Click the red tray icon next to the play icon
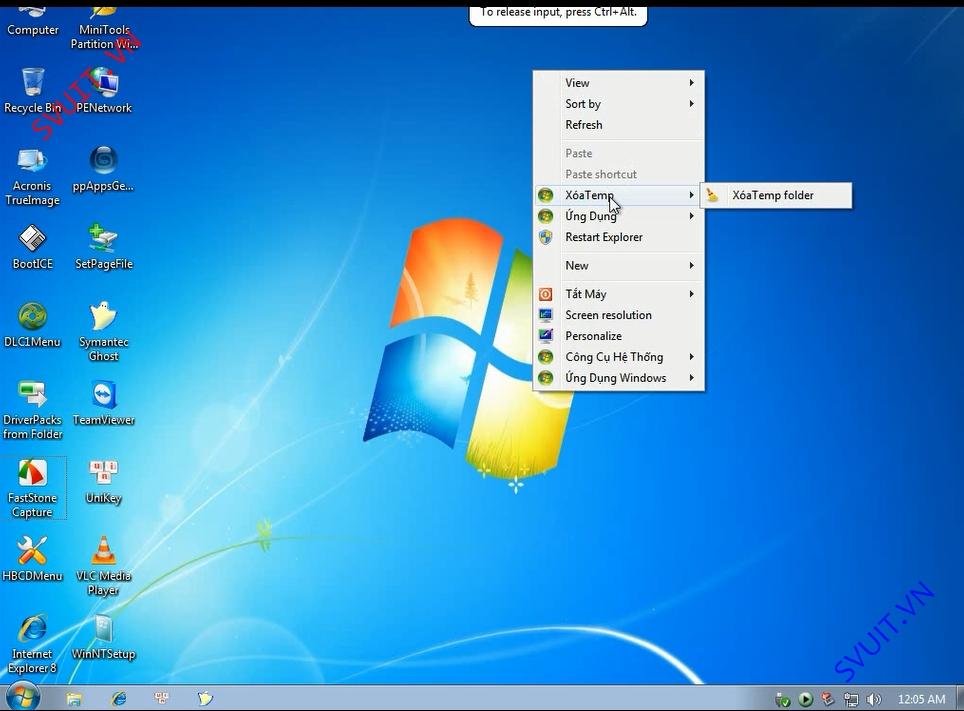The image size is (964, 711). [x=828, y=699]
